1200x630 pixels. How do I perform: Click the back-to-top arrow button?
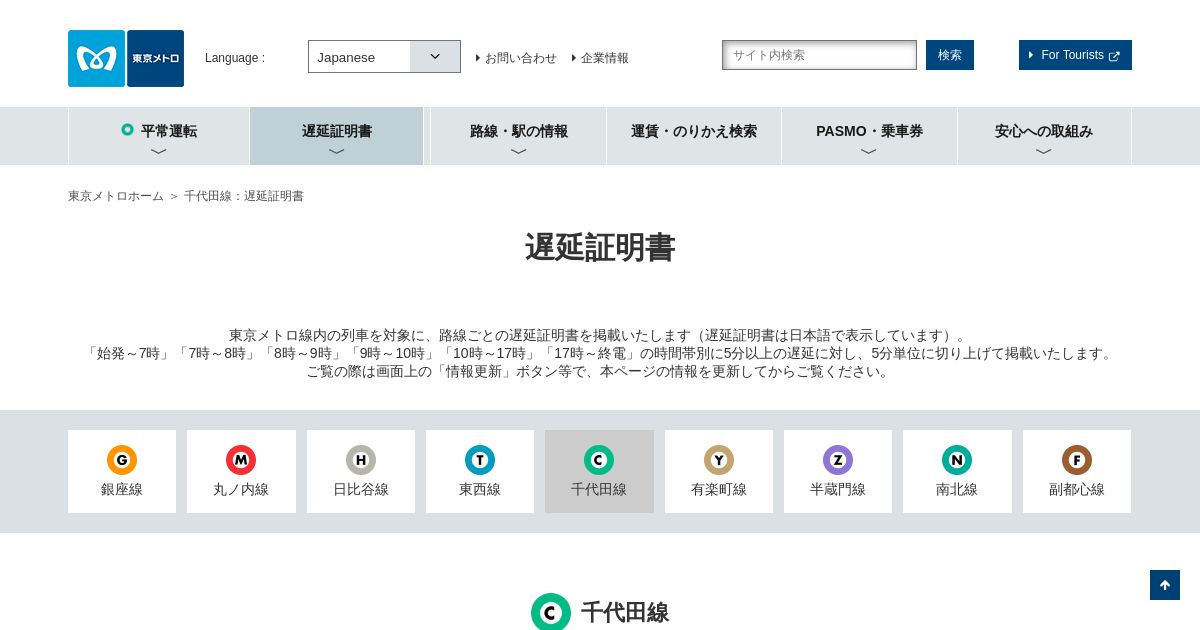tap(1165, 585)
